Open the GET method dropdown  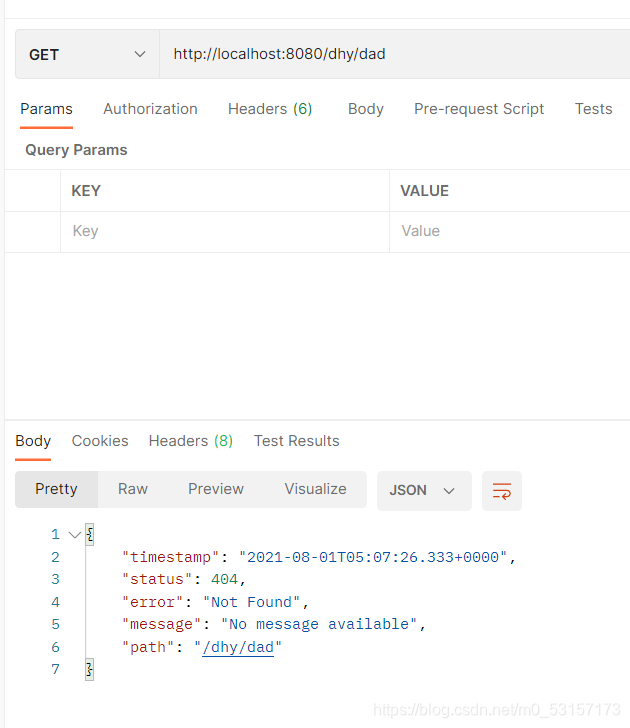pos(87,54)
